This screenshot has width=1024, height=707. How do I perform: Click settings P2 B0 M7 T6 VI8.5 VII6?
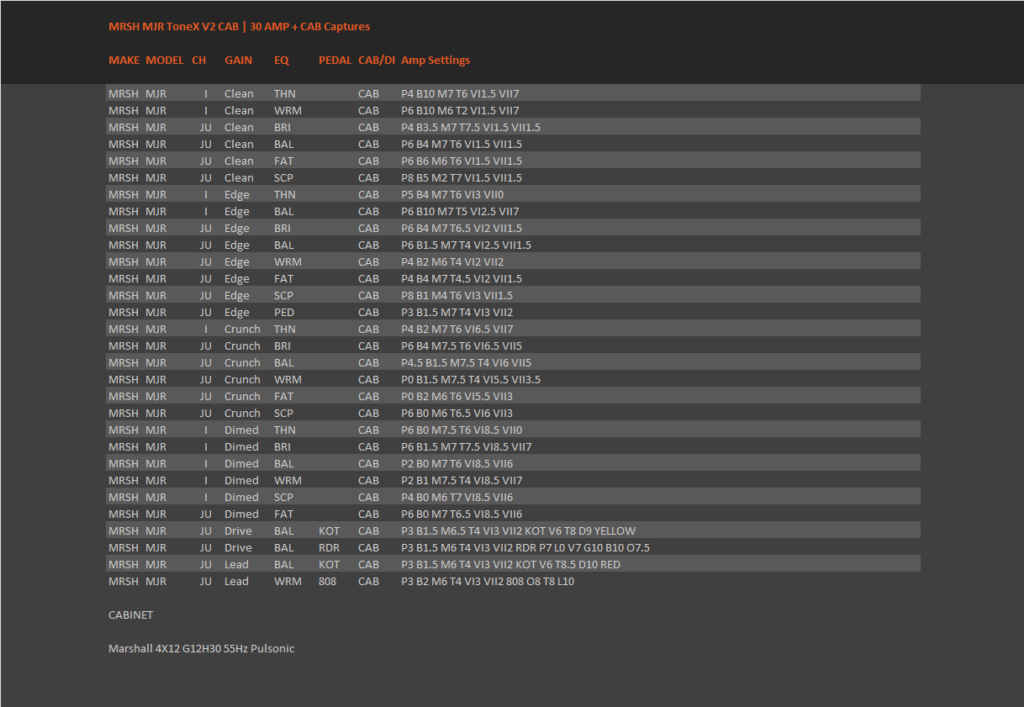pyautogui.click(x=457, y=463)
